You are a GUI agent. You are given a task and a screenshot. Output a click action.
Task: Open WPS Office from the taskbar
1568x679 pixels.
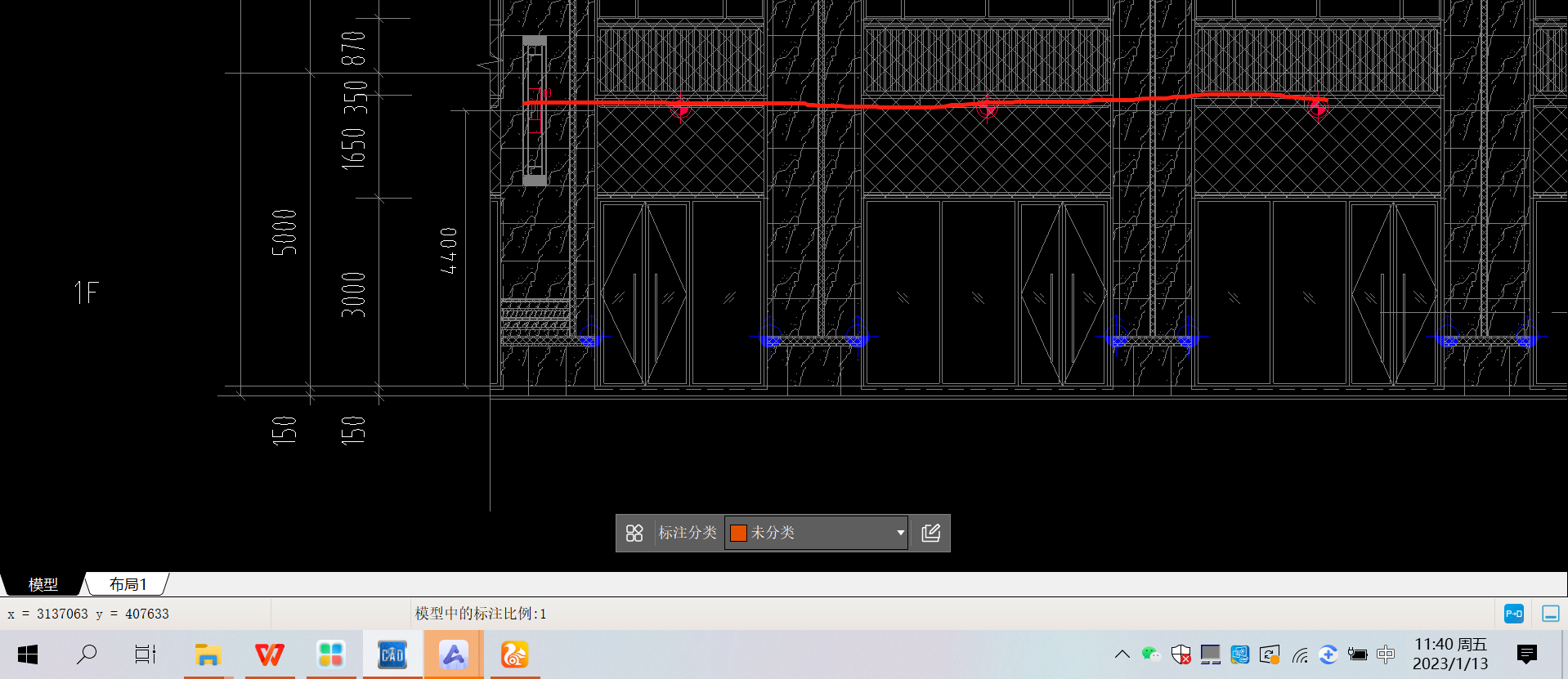click(x=269, y=654)
